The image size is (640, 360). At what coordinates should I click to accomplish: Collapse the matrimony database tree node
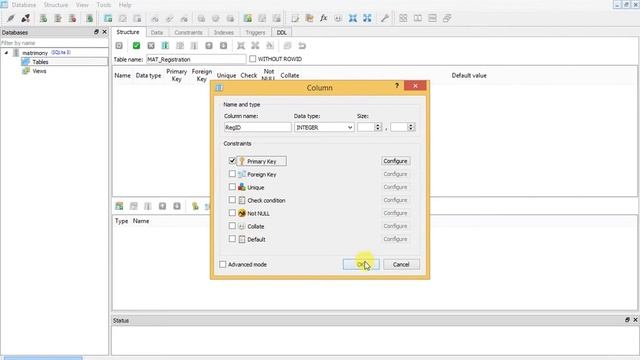[6, 53]
